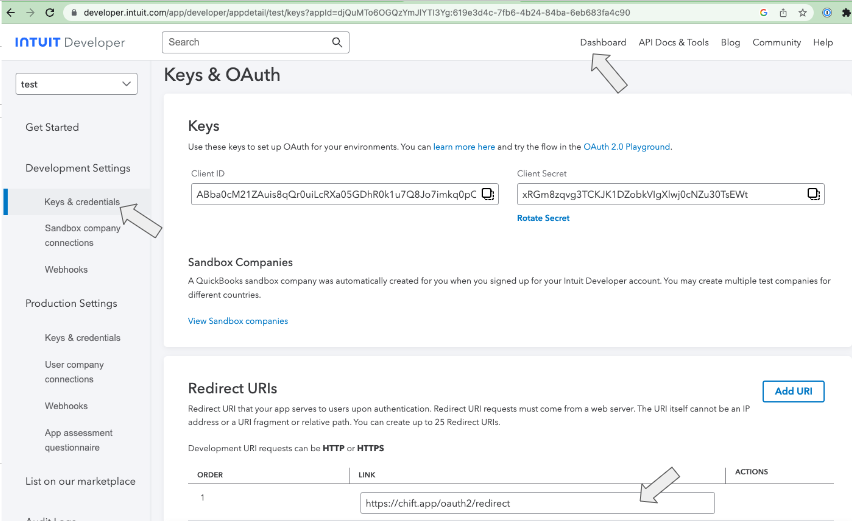The image size is (852, 521).
Task: Select Get Started in the sidebar
Action: (52, 127)
